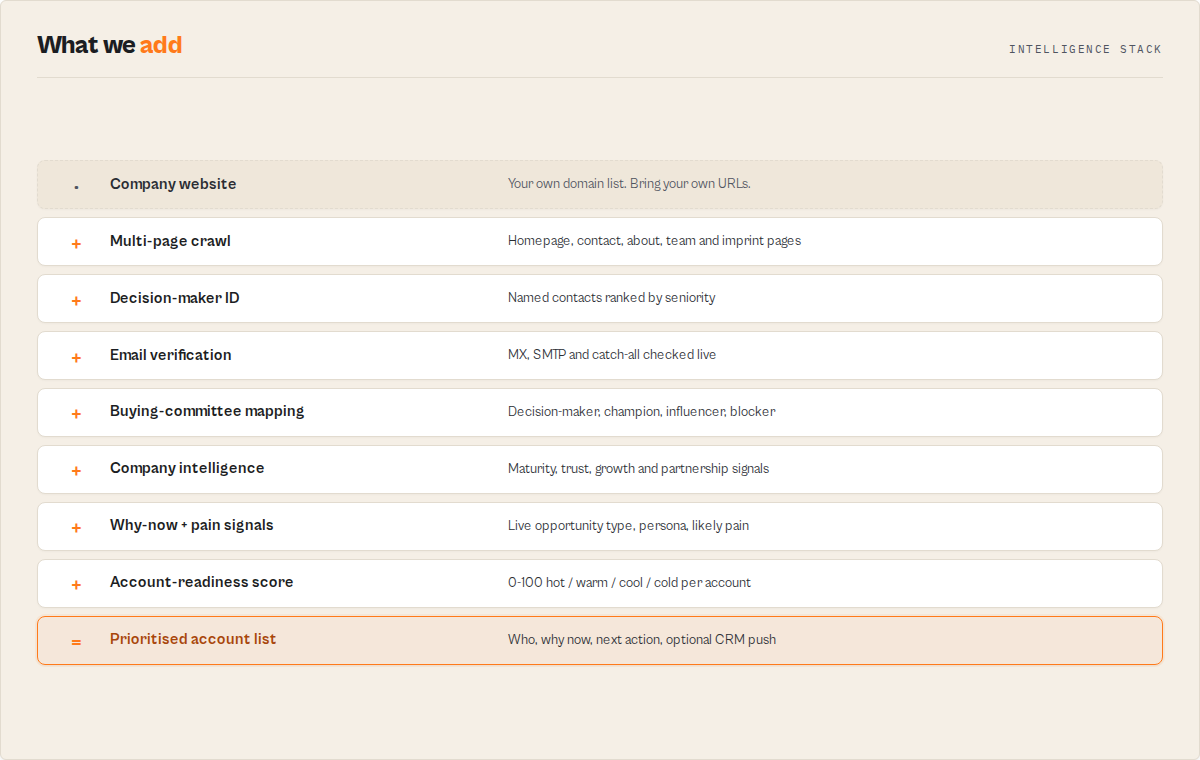
Task: Click 'Your own domain list. Bring your own URLs.'
Action: click(x=629, y=184)
